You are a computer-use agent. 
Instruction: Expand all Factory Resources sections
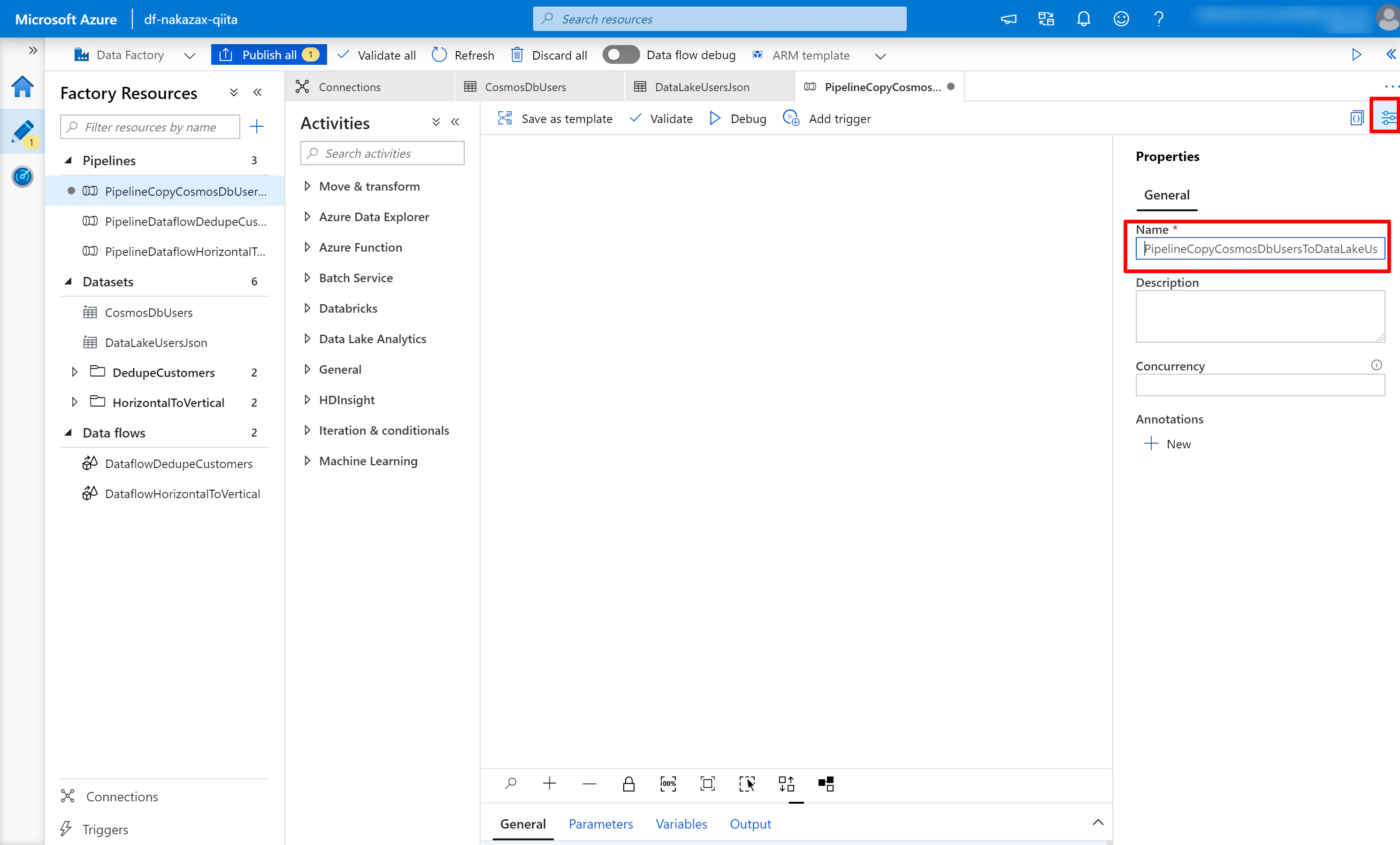[x=234, y=92]
